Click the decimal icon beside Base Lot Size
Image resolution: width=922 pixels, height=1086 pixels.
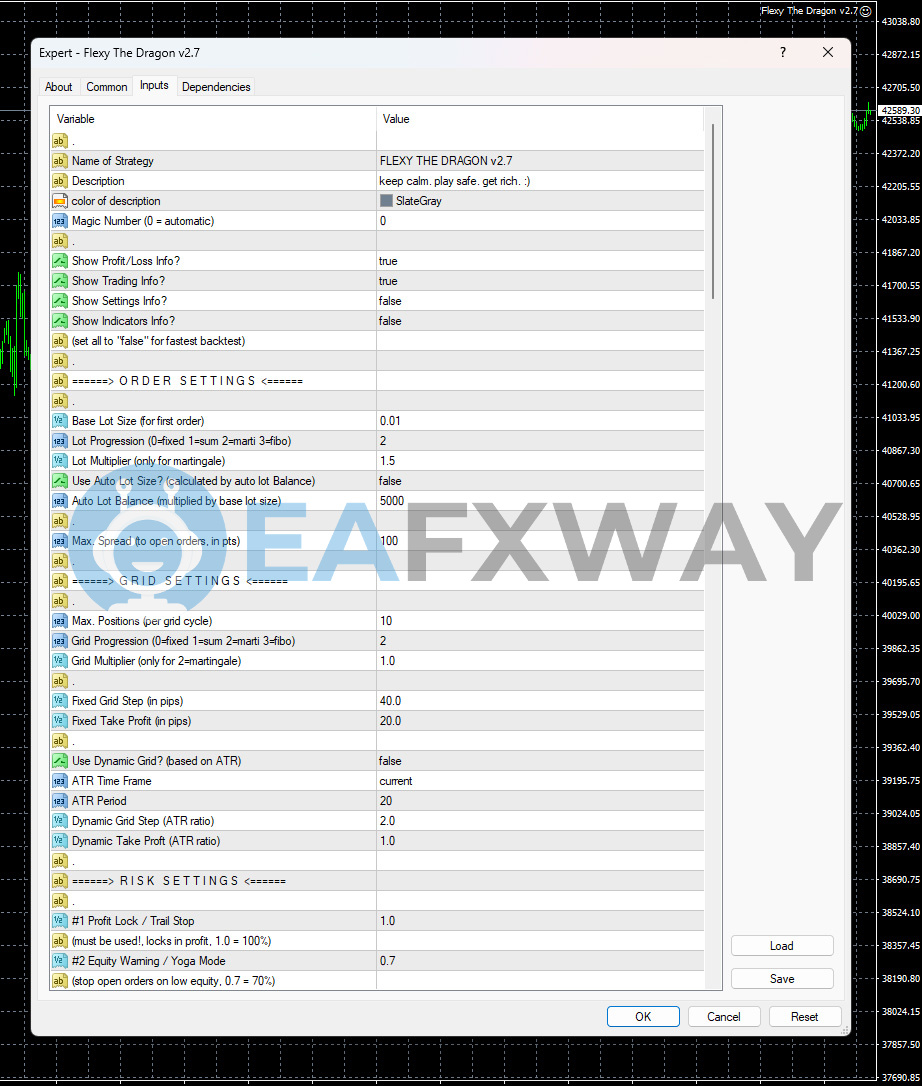60,421
